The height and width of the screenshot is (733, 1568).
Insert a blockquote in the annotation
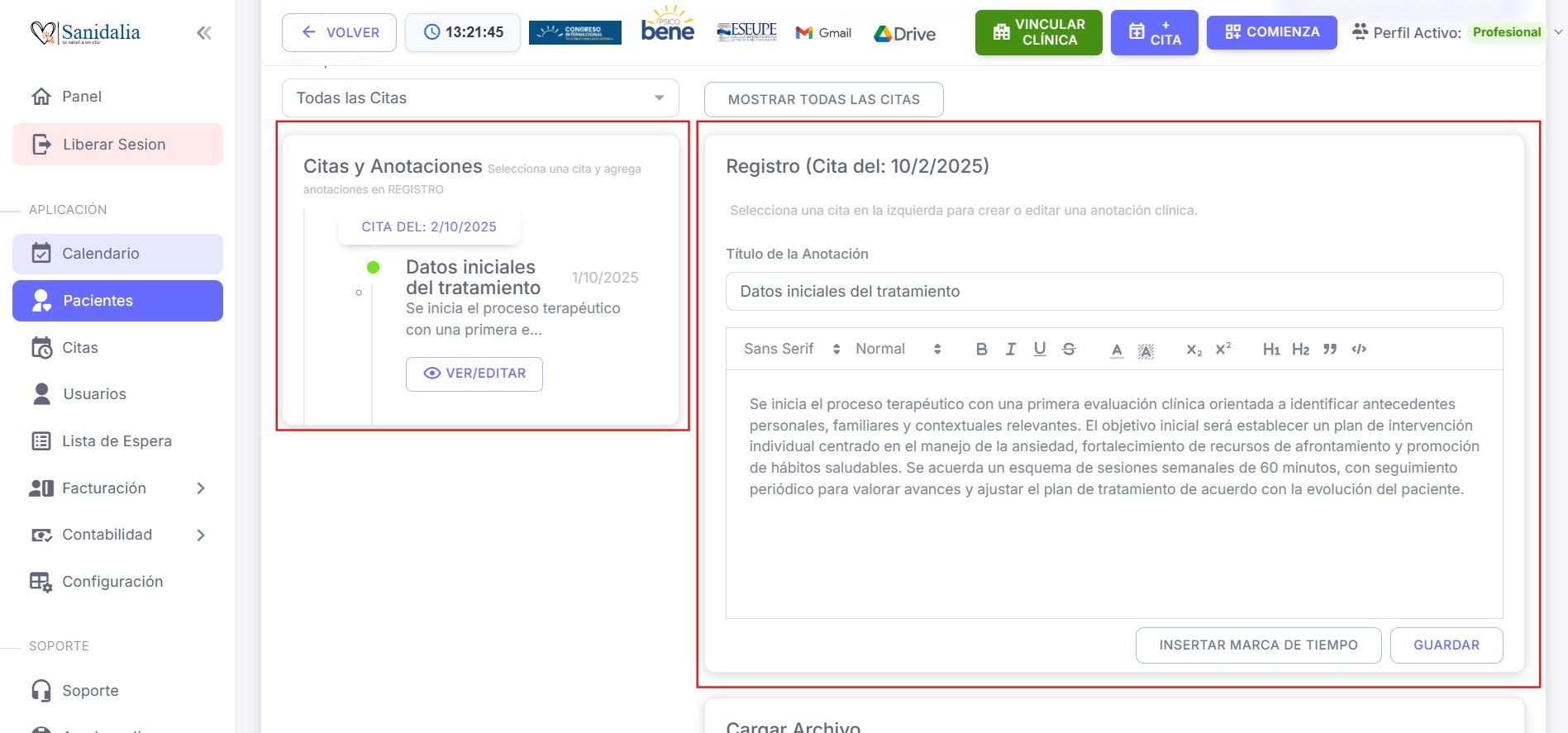tap(1329, 349)
